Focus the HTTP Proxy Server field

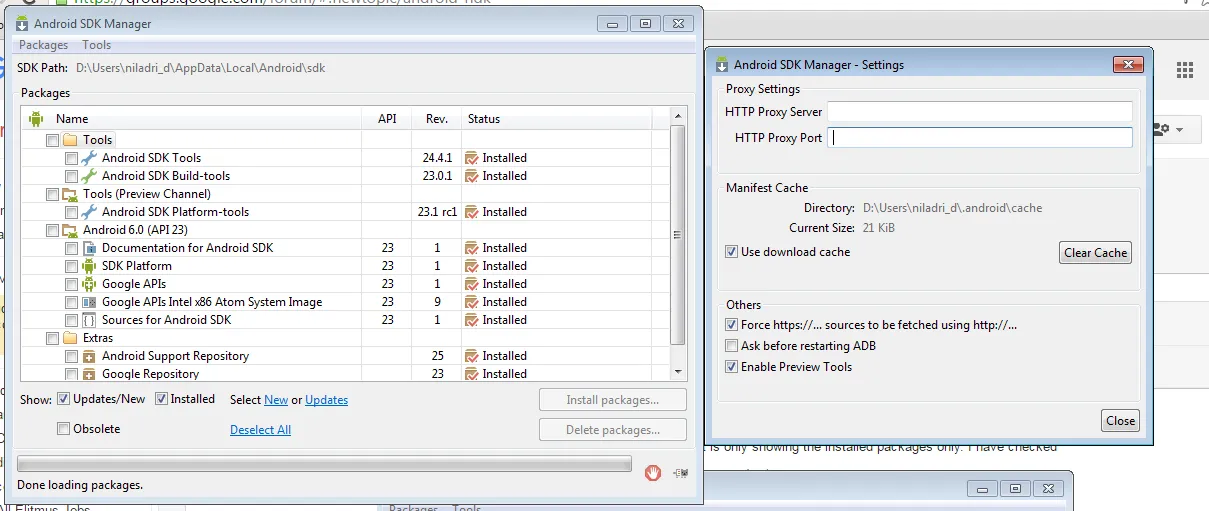(980, 112)
